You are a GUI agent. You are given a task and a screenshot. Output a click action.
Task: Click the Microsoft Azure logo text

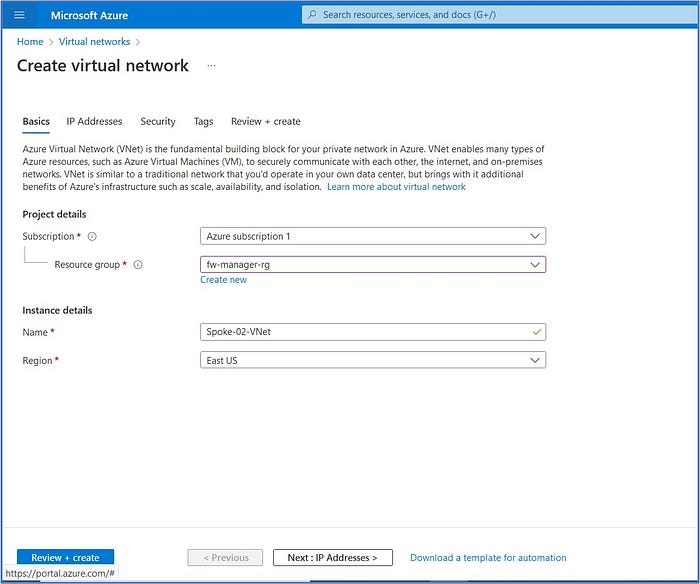pyautogui.click(x=89, y=15)
